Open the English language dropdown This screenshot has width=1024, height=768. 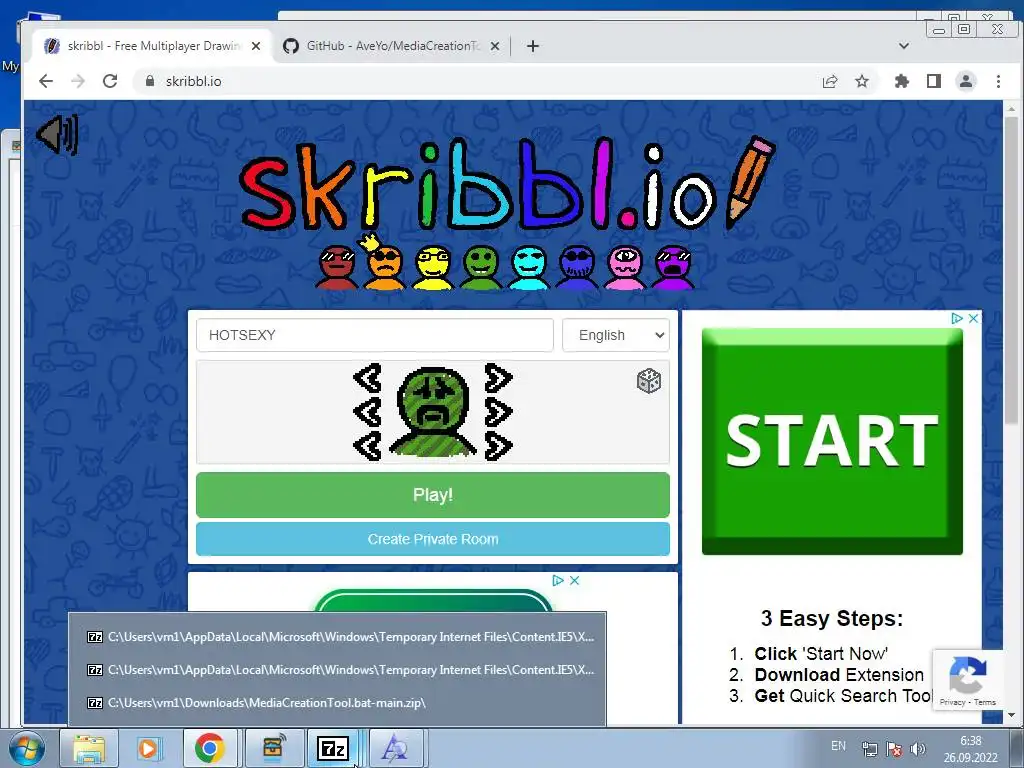pyautogui.click(x=616, y=335)
